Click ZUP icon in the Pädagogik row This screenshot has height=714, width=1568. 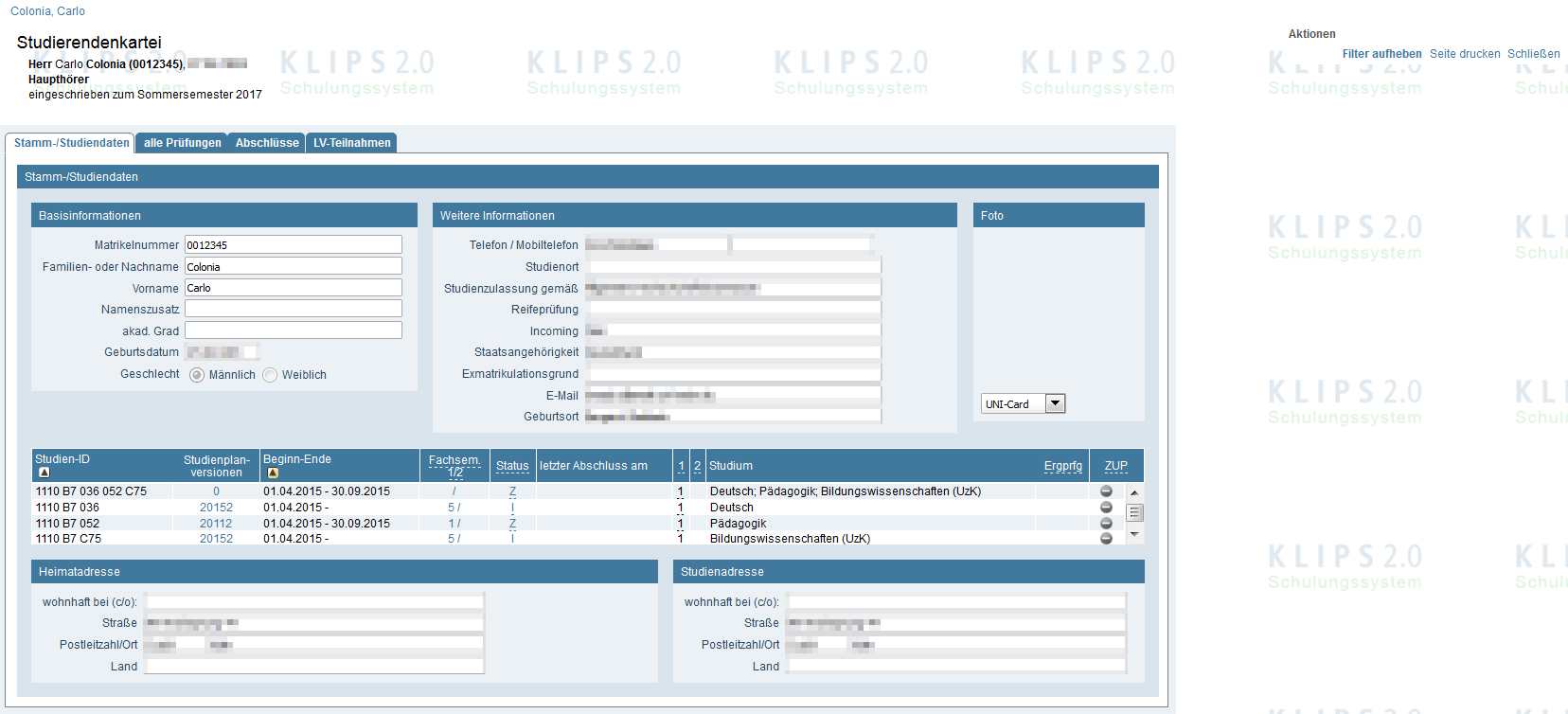click(1106, 524)
